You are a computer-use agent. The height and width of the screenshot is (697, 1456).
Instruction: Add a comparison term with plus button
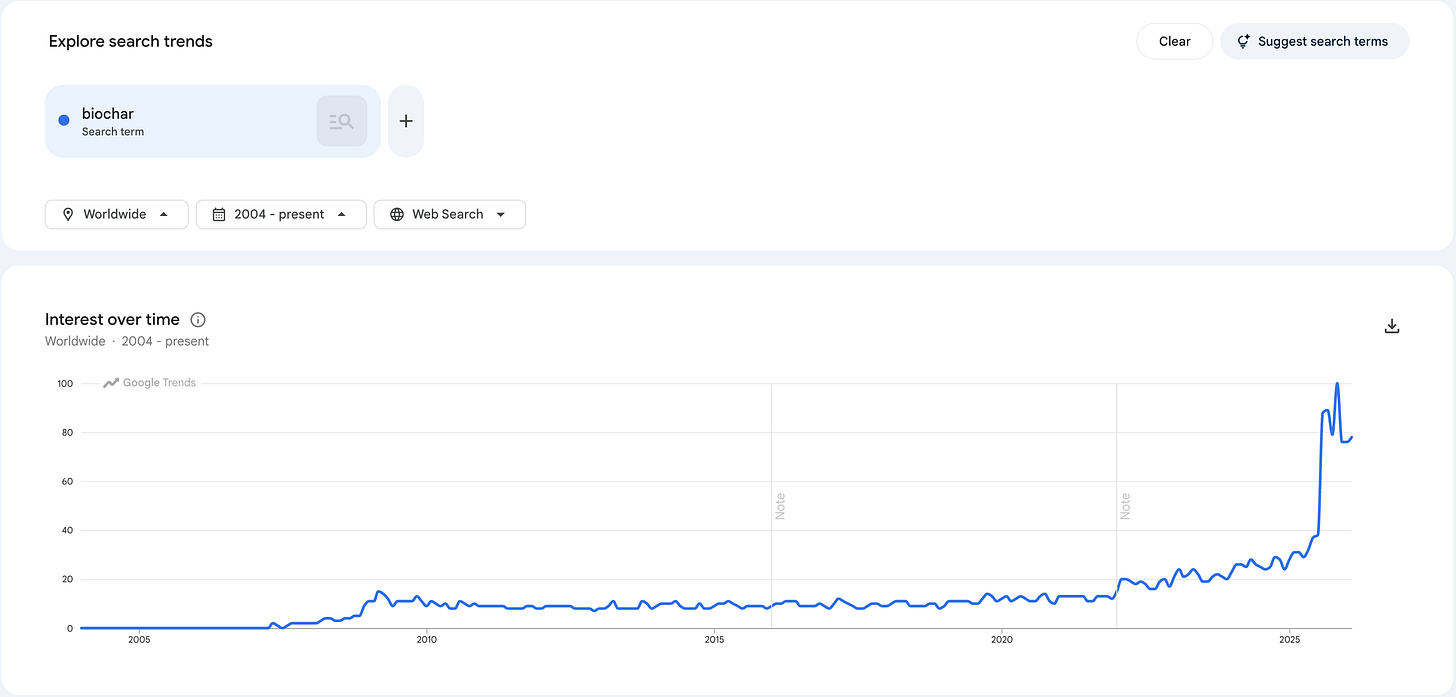tap(406, 121)
